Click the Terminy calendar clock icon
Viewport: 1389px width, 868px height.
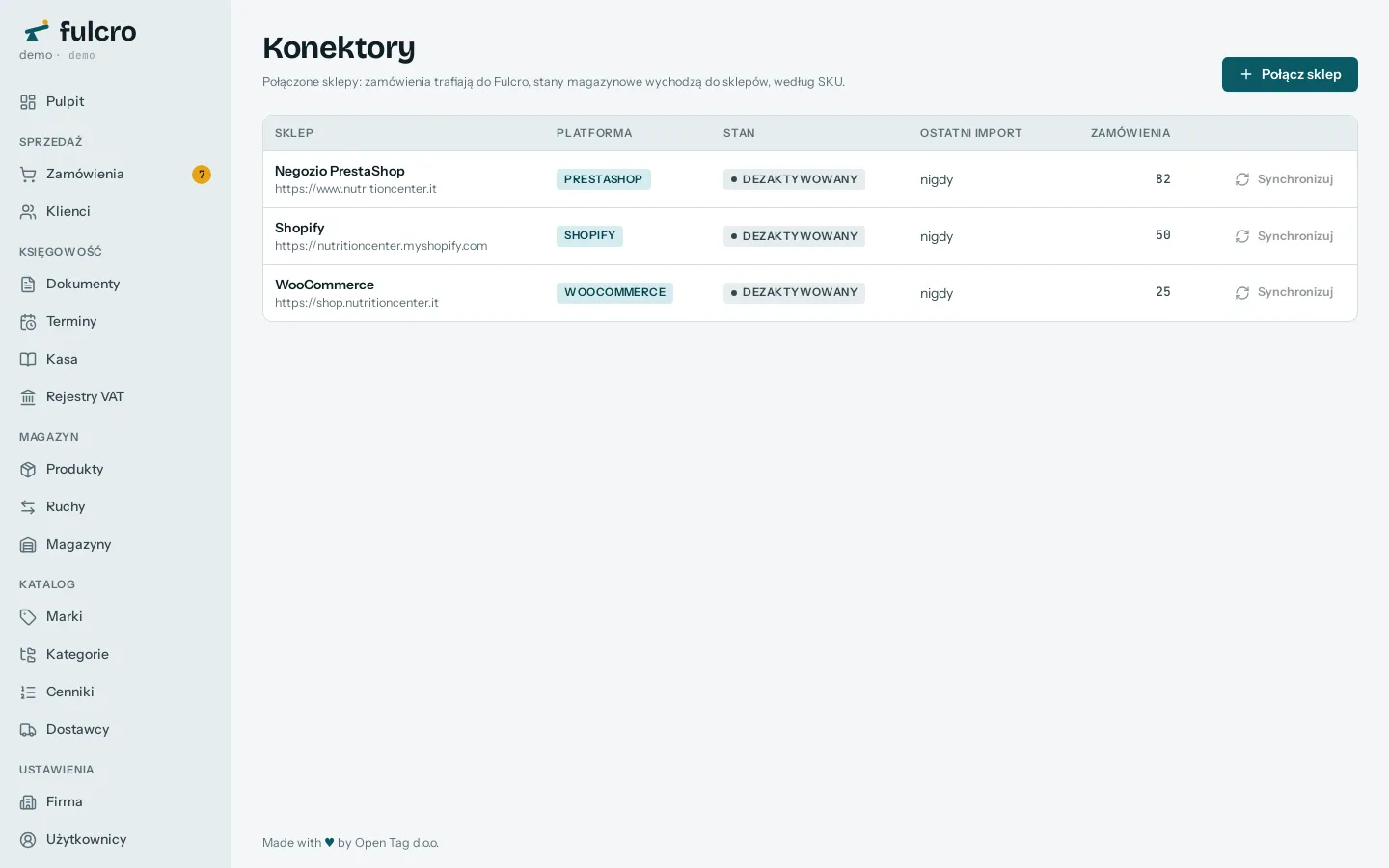tap(28, 322)
